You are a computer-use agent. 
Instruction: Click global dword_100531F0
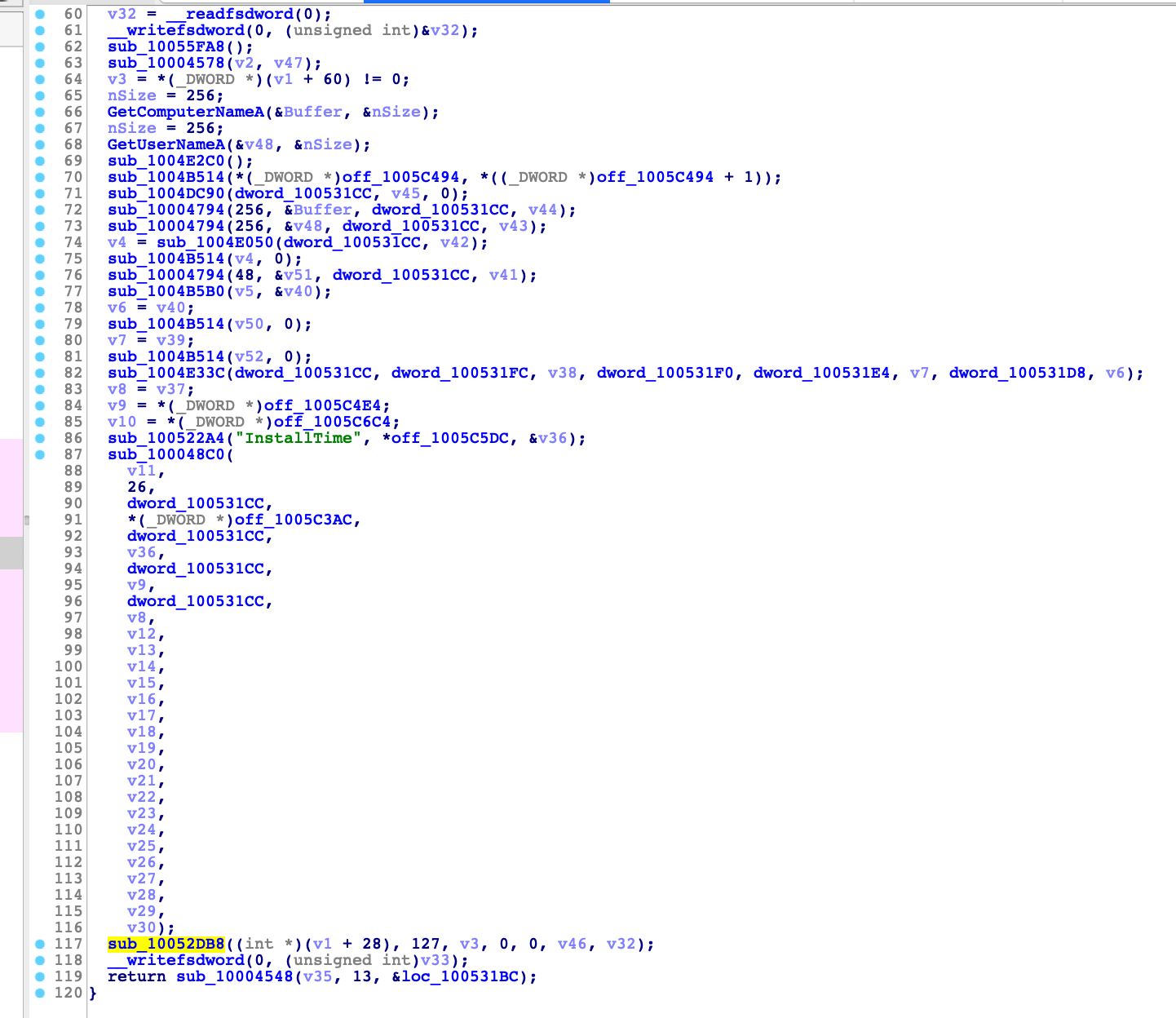[665, 373]
